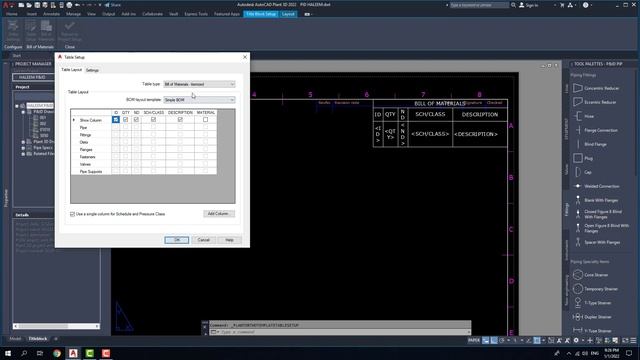640x360 pixels.
Task: Select the Welded Connection tool
Action: [596, 186]
